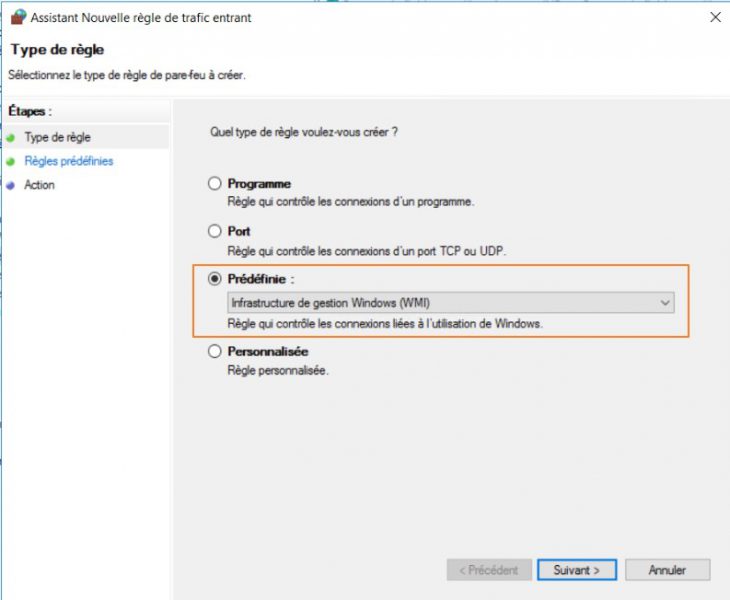
Task: Click the Annuler button
Action: point(667,570)
